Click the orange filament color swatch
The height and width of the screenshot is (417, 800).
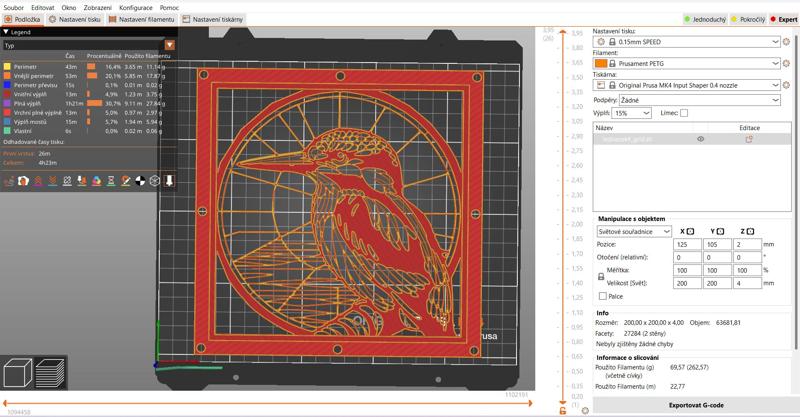click(601, 64)
